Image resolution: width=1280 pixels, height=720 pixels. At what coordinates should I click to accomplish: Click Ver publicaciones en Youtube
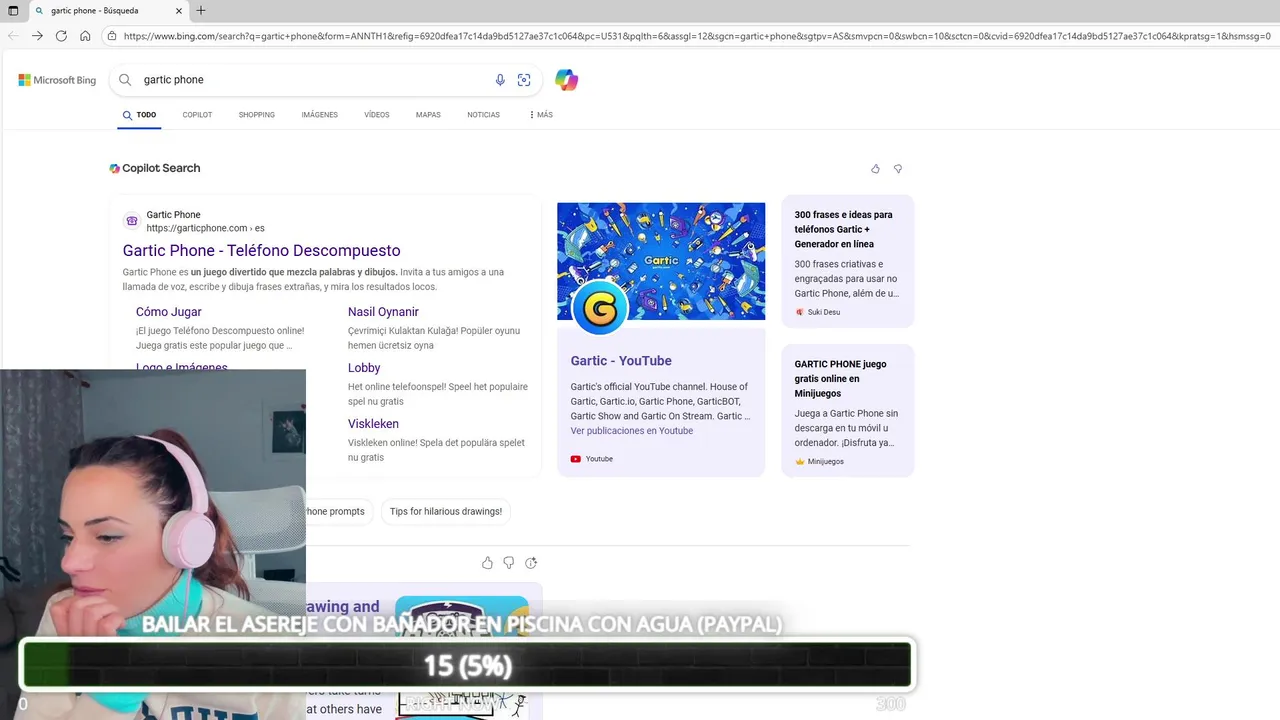point(632,431)
